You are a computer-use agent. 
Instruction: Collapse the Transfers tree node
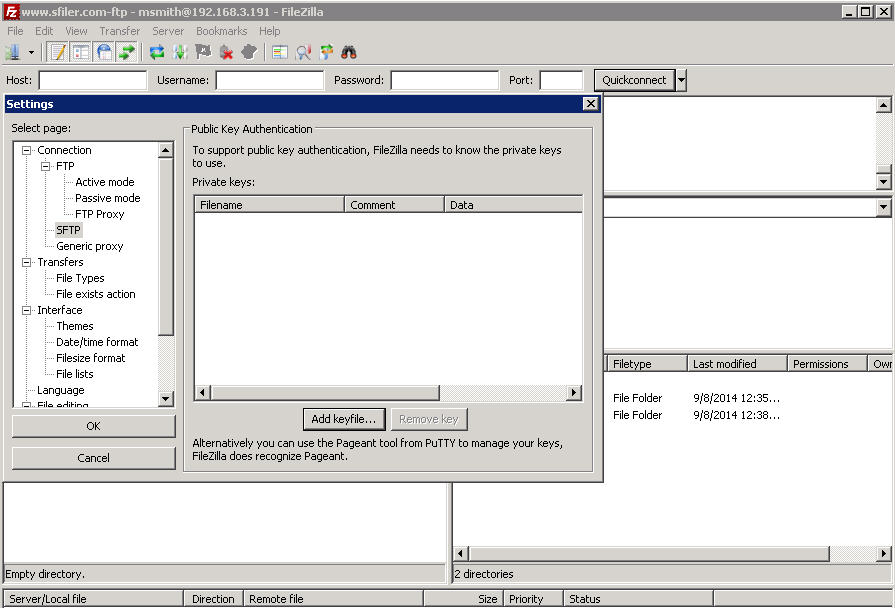26,262
